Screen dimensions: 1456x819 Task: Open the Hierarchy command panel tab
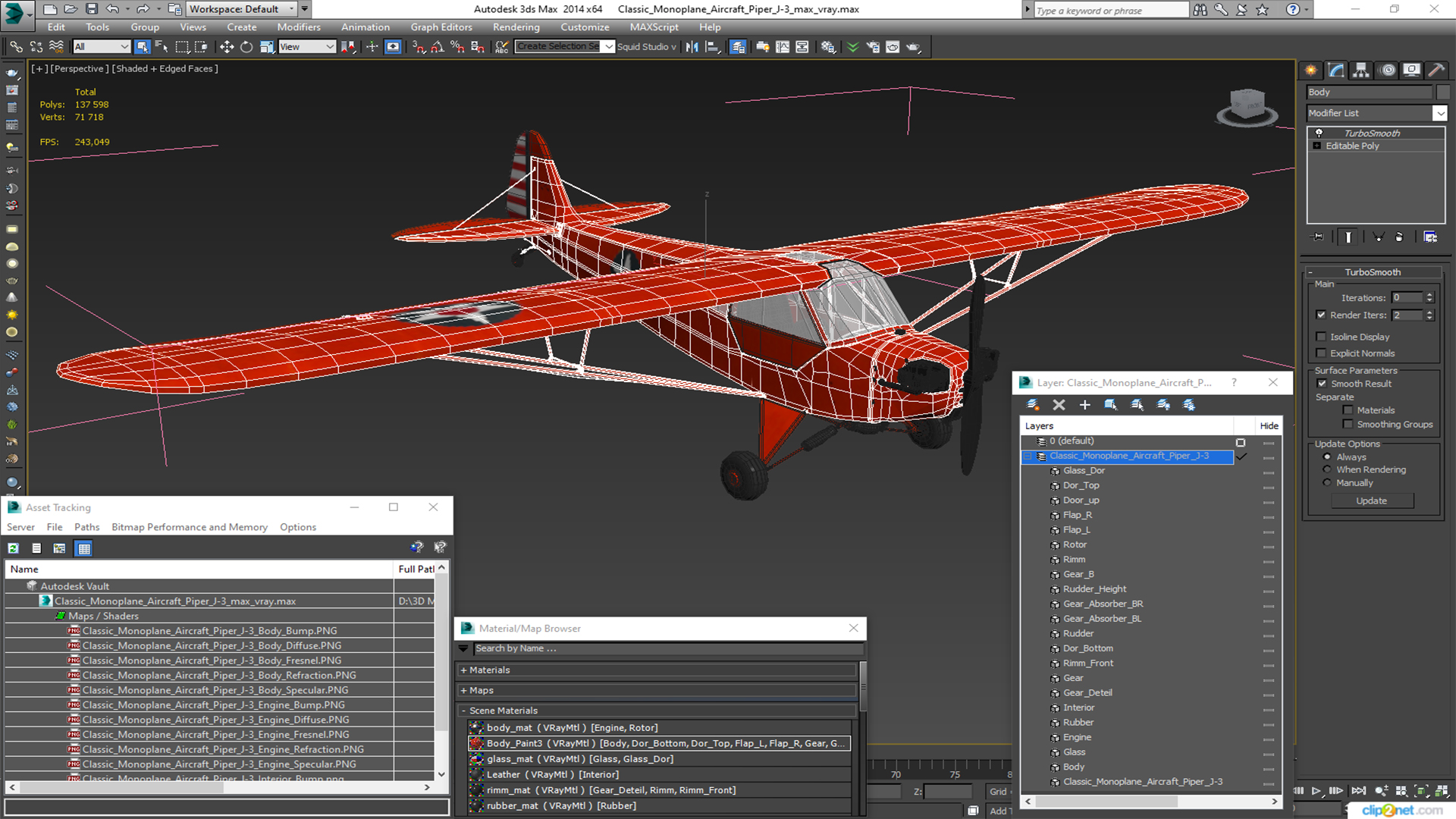pyautogui.click(x=1361, y=71)
